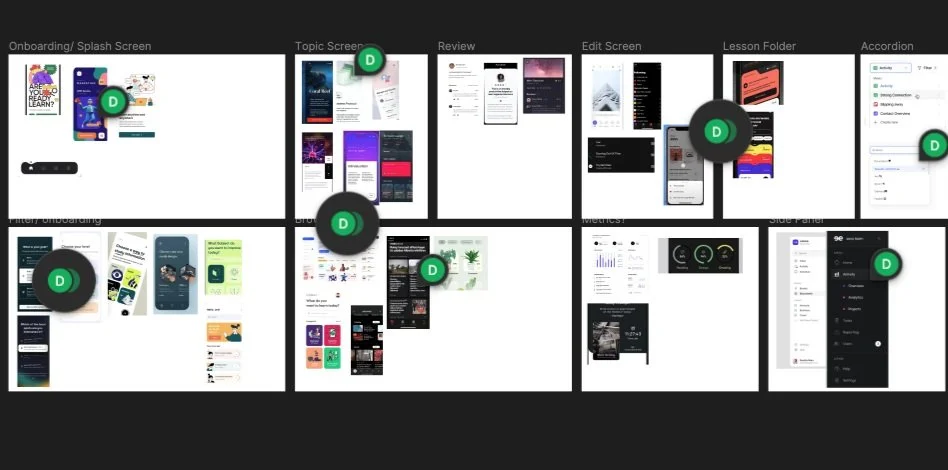
Task: Choose Strong Connection in the accordion list
Action: [x=895, y=96]
